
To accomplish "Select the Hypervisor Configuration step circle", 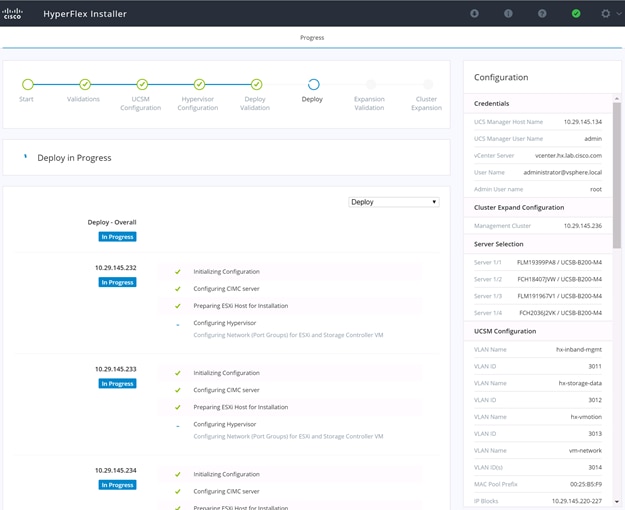I will coord(199,85).
